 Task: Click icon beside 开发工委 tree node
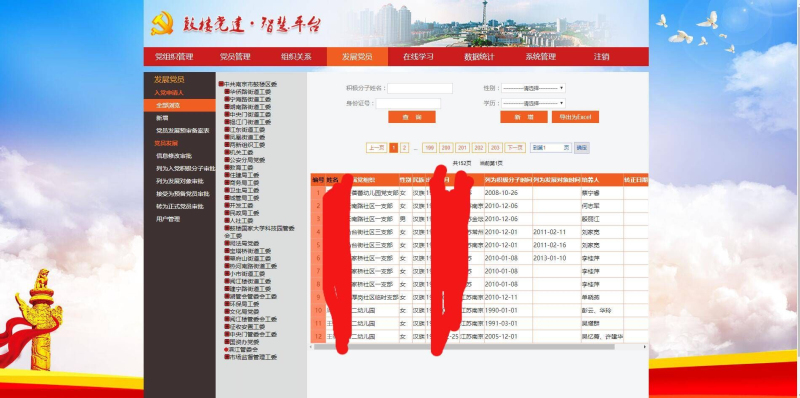(x=227, y=205)
